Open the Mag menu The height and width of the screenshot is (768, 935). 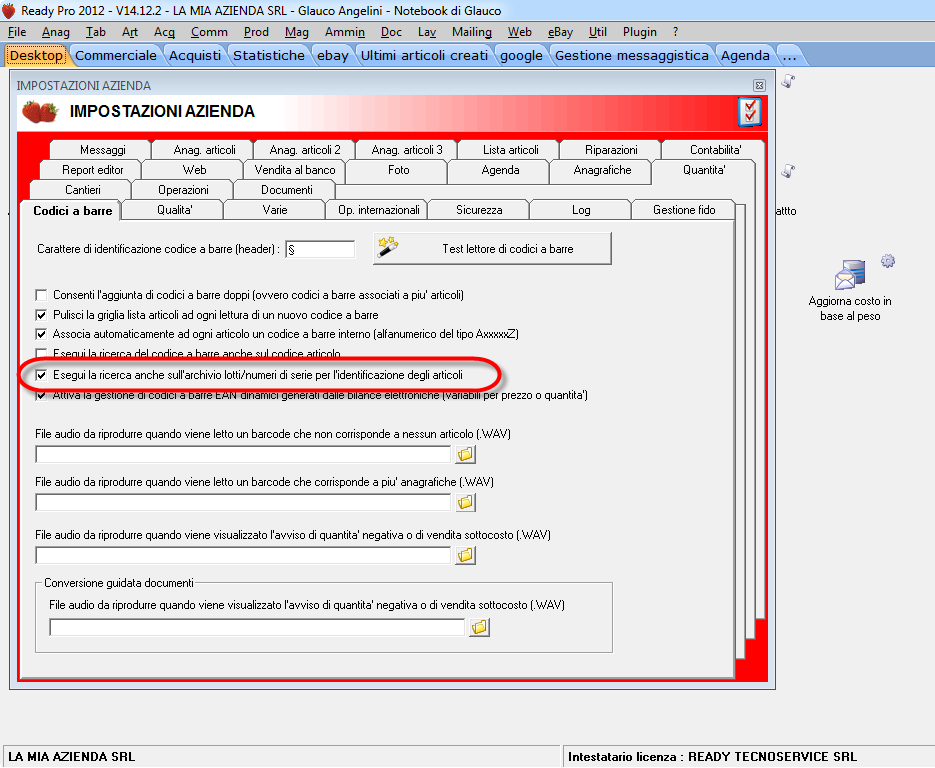[296, 32]
